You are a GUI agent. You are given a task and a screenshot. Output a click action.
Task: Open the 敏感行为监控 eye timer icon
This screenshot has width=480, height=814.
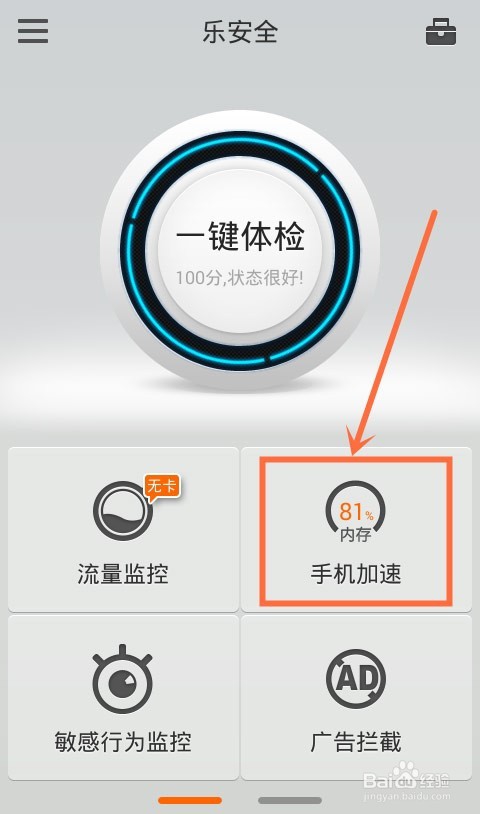pyautogui.click(x=122, y=679)
